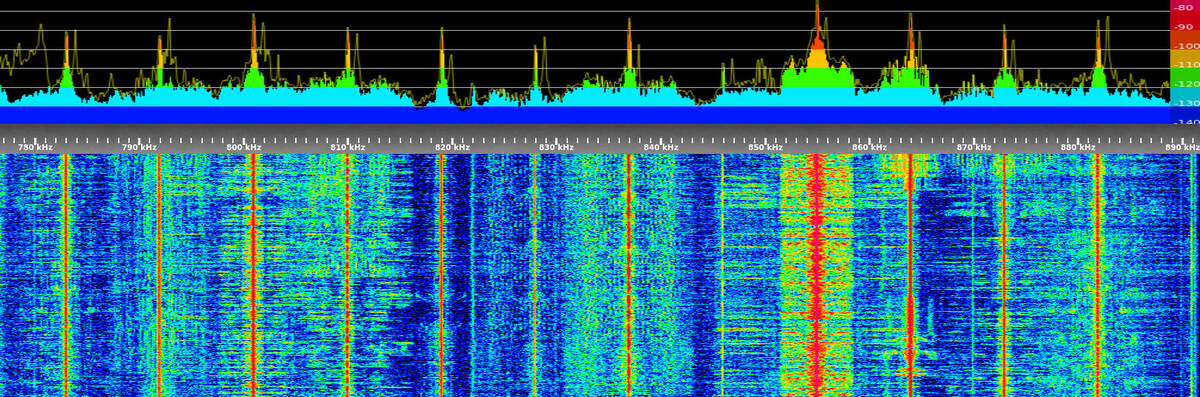Click the 850 kHz frequency label
The width and height of the screenshot is (1200, 397).
(765, 147)
